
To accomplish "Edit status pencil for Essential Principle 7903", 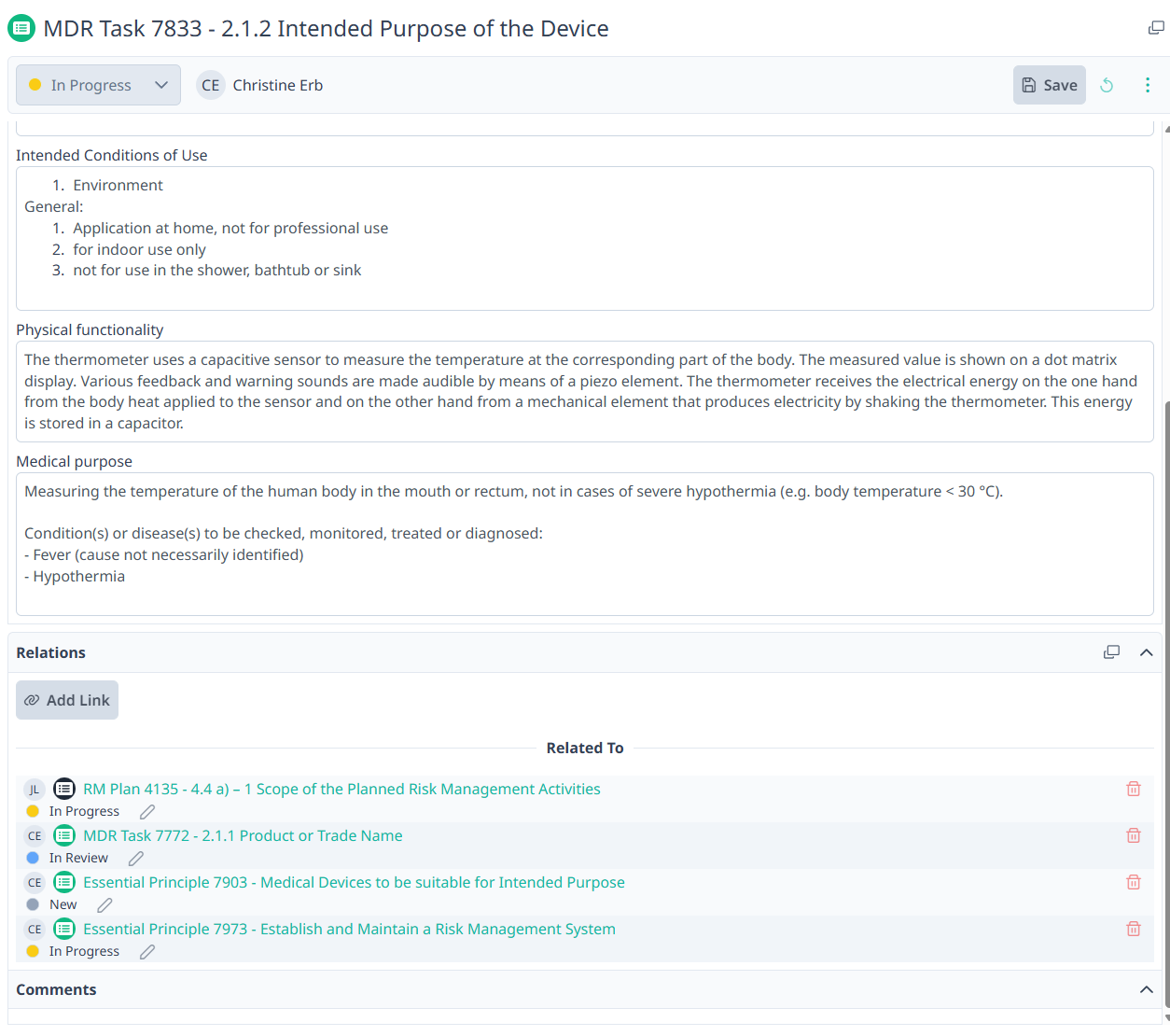I will pos(105,905).
